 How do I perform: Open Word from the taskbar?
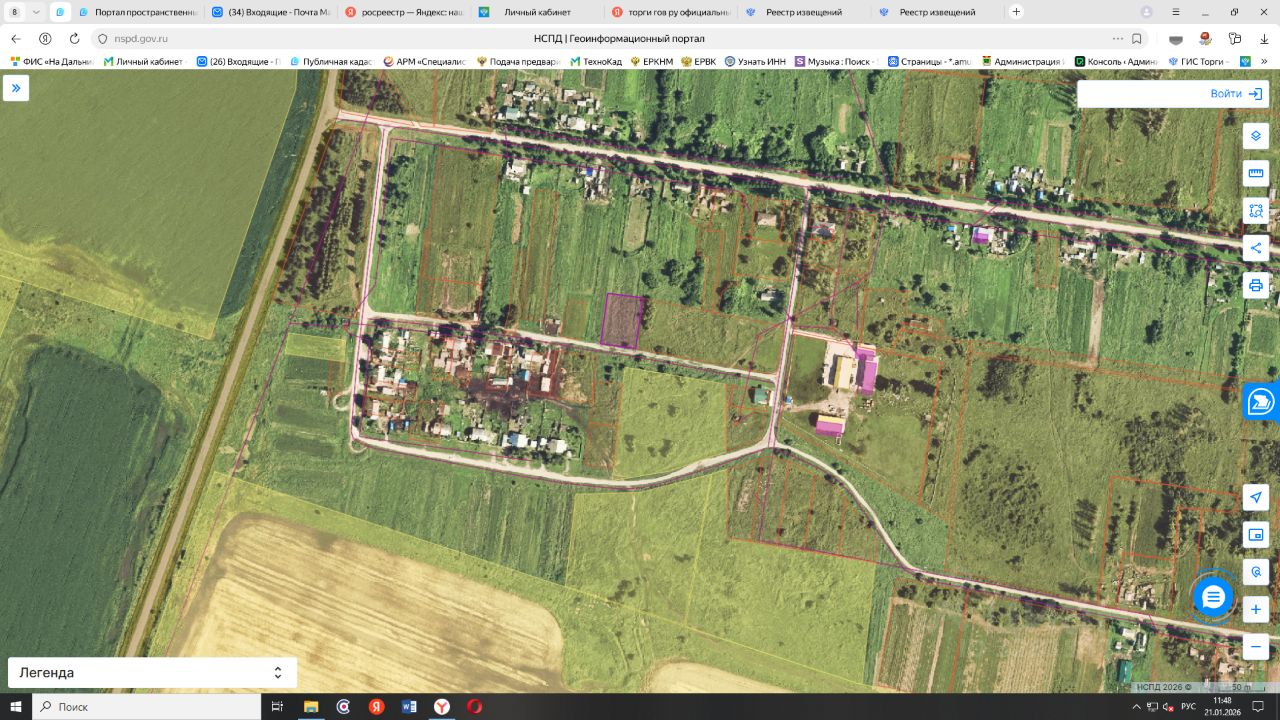pos(409,707)
